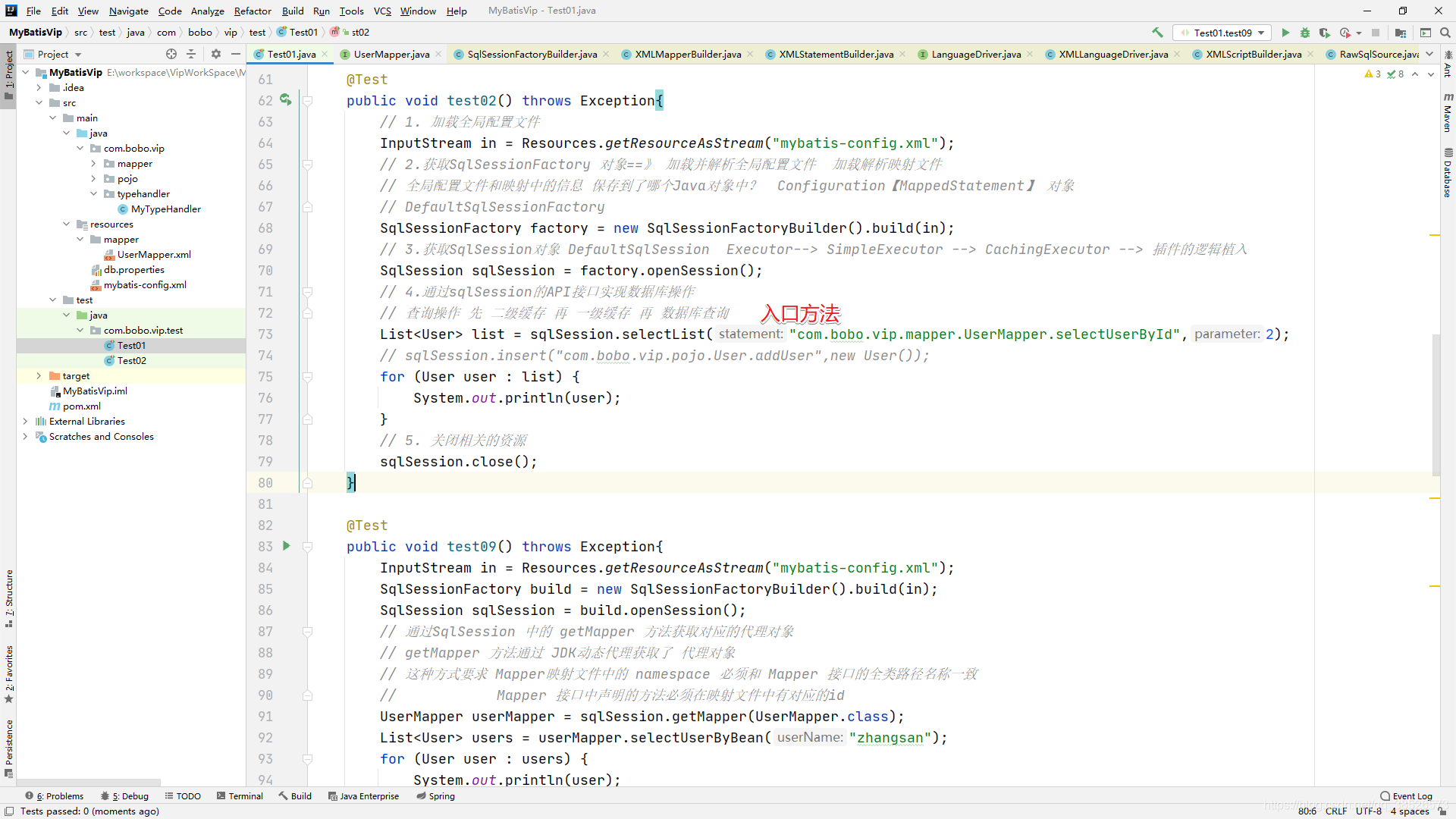The image size is (1456, 819).
Task: Open the Refactor menu
Action: point(252,11)
